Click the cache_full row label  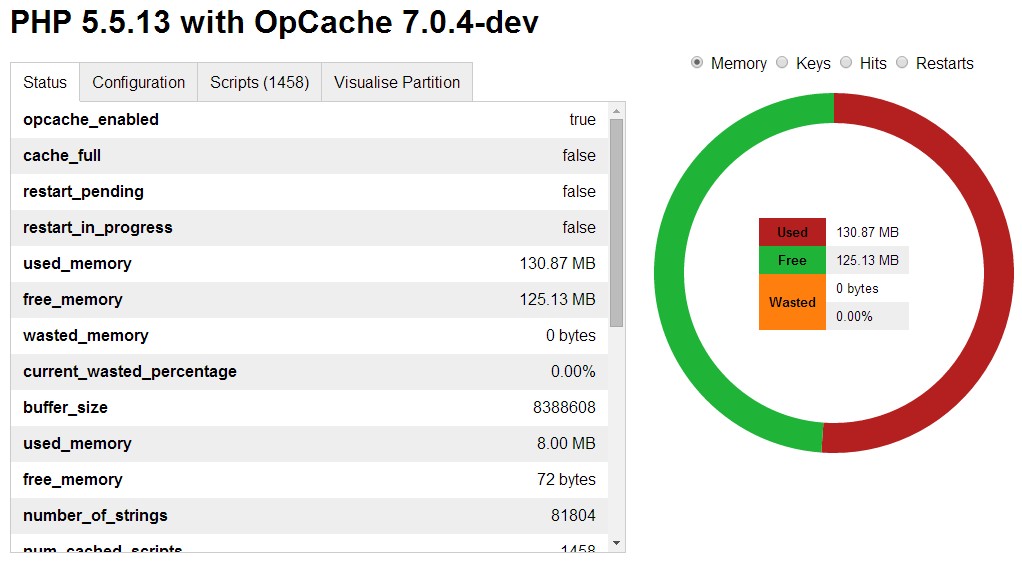(62, 155)
